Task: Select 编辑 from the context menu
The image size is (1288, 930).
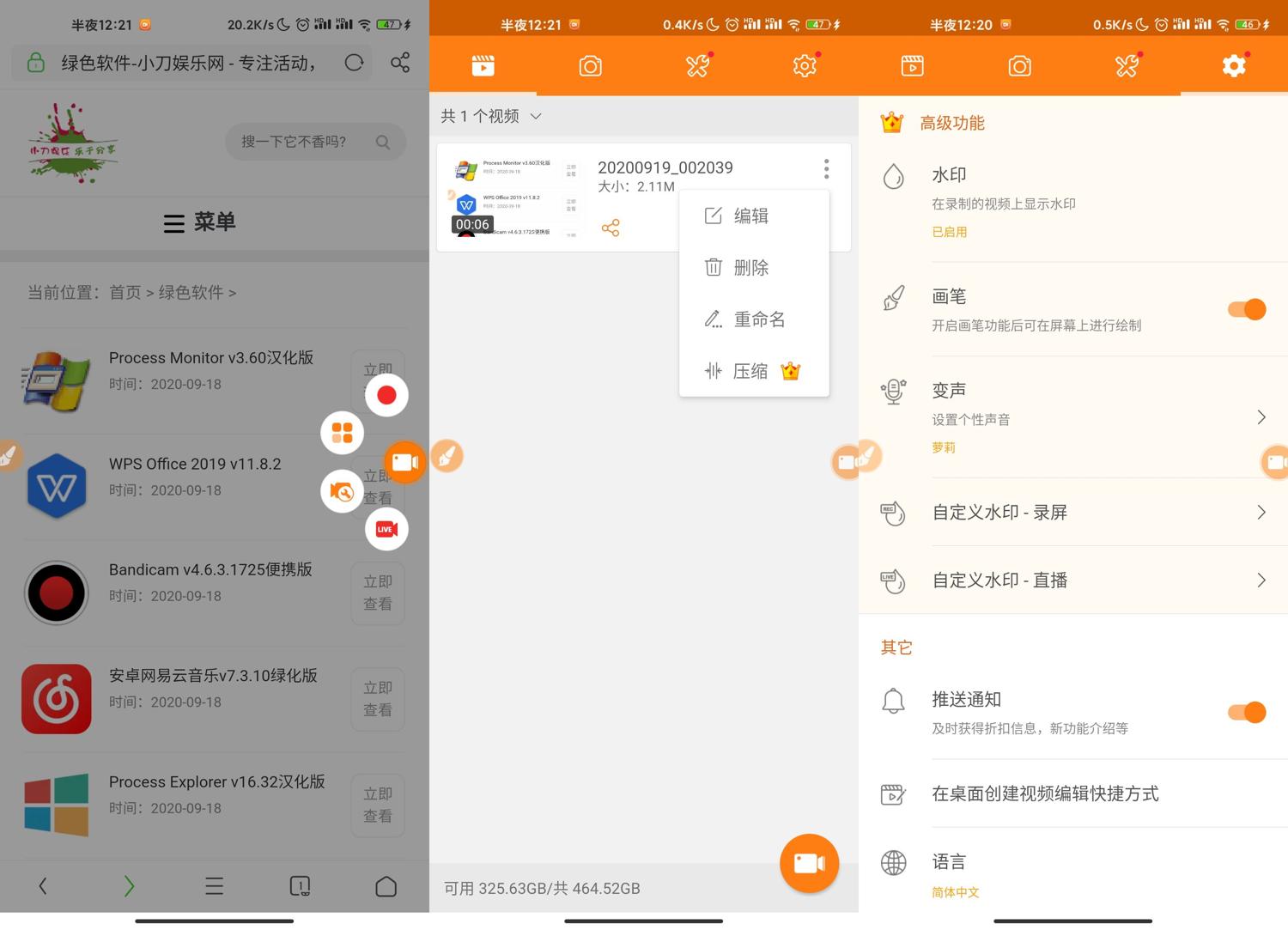Action: (x=751, y=216)
